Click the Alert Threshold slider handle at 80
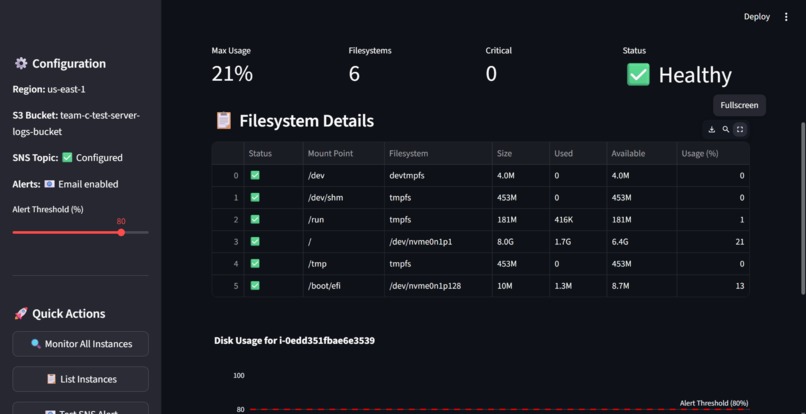806x414 pixels. click(x=121, y=232)
